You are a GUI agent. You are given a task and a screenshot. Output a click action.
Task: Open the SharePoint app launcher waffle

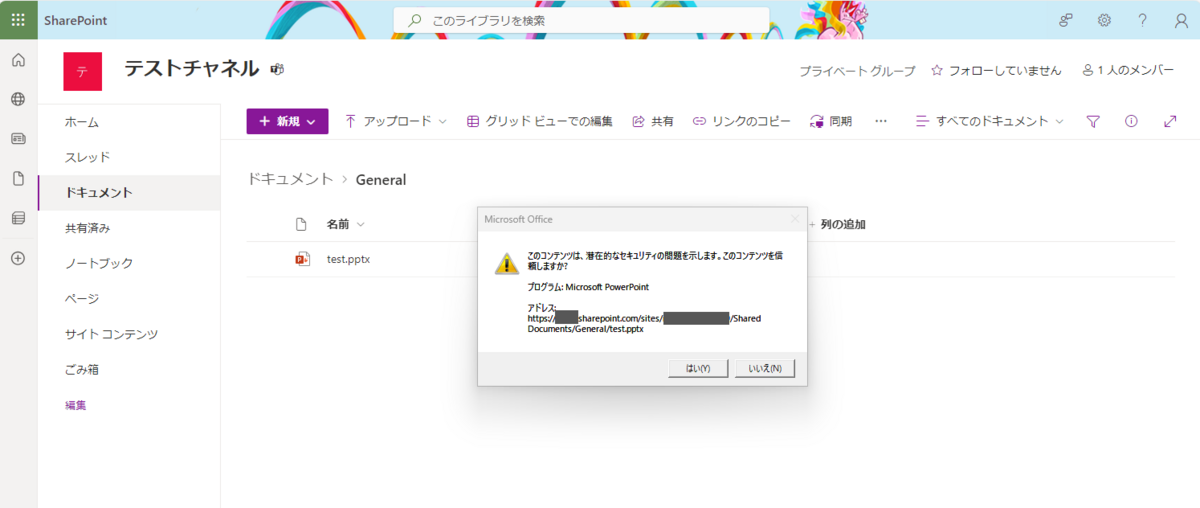click(x=18, y=19)
